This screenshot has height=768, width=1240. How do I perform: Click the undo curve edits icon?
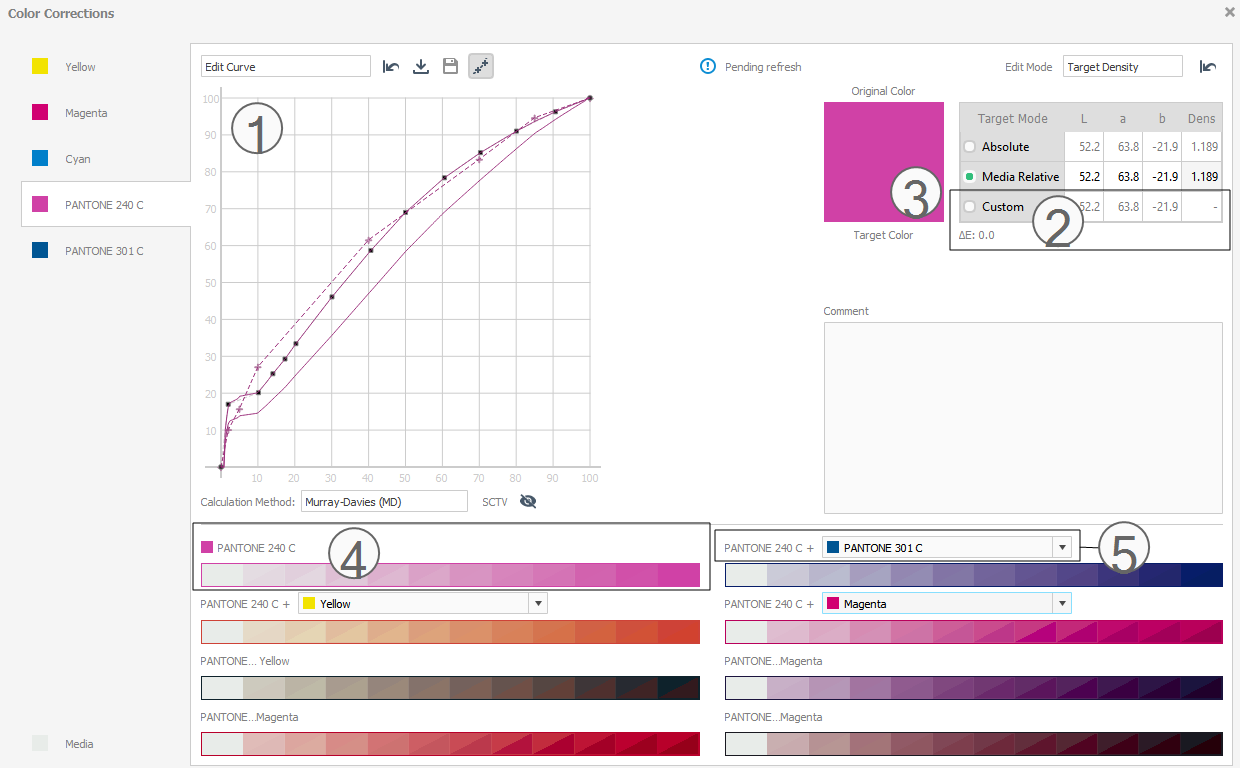tap(390, 65)
